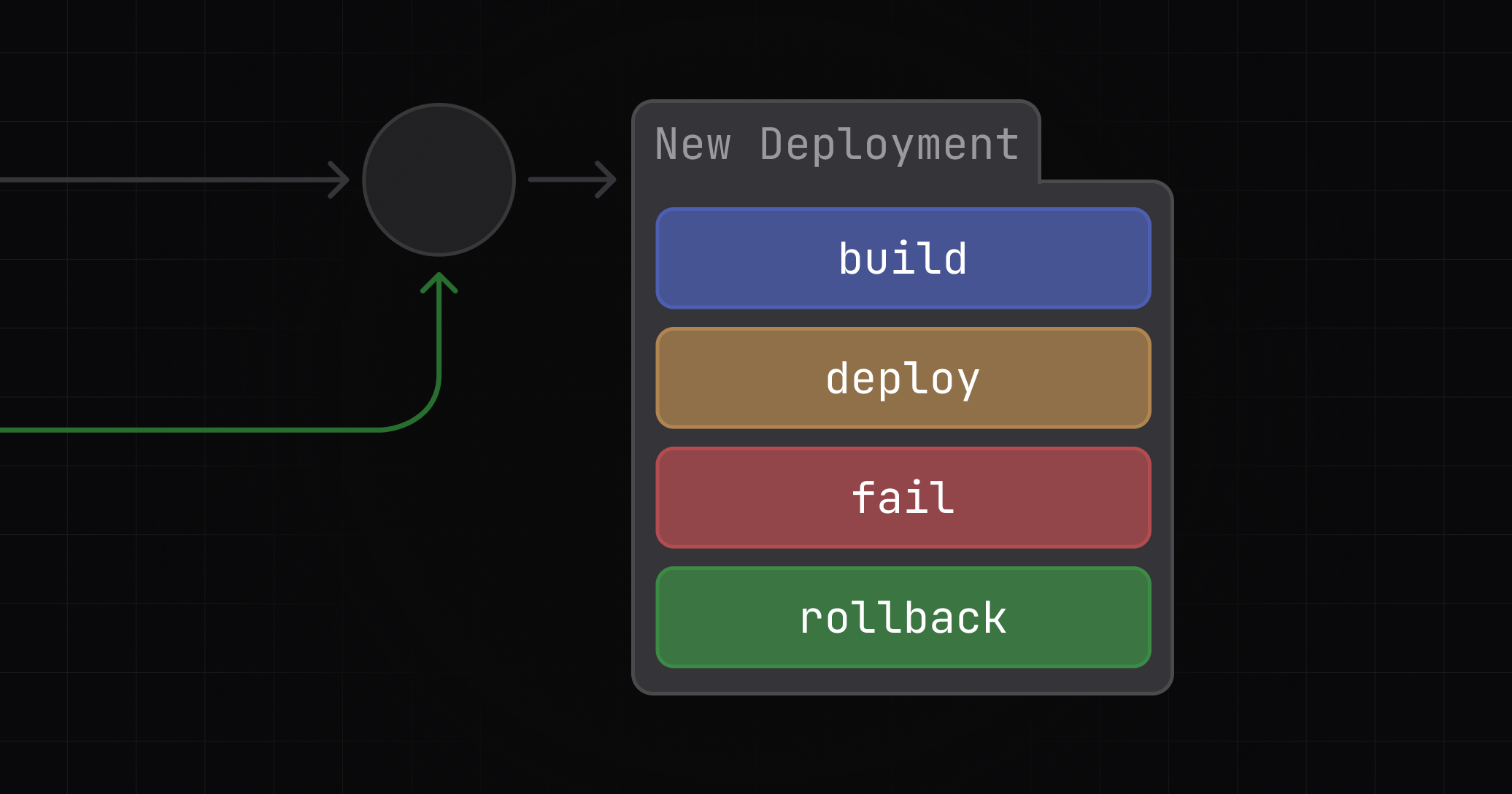Select the orange deploy button

(x=903, y=378)
